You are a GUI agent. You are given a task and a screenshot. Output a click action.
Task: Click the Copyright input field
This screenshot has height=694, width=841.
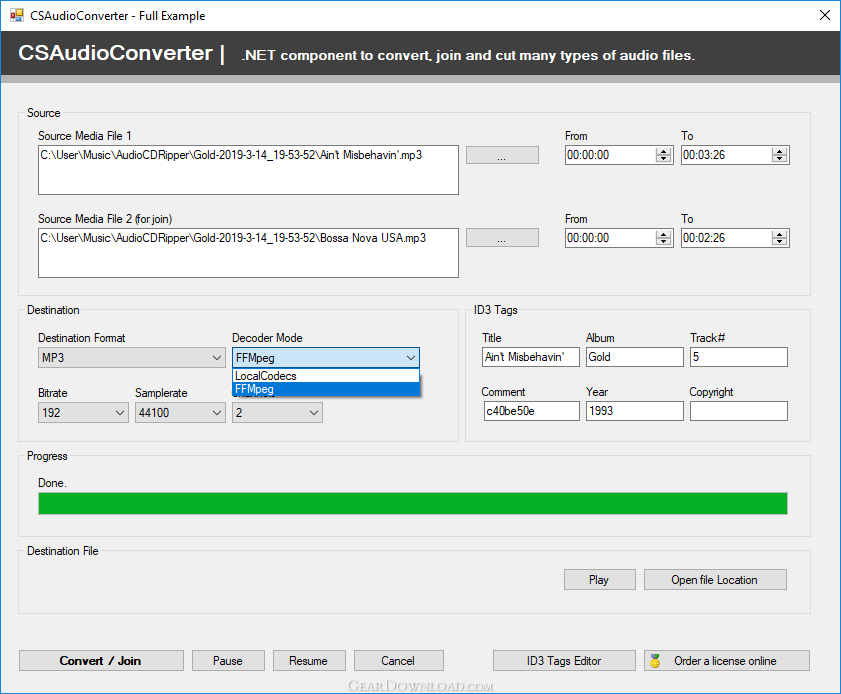pyautogui.click(x=738, y=411)
